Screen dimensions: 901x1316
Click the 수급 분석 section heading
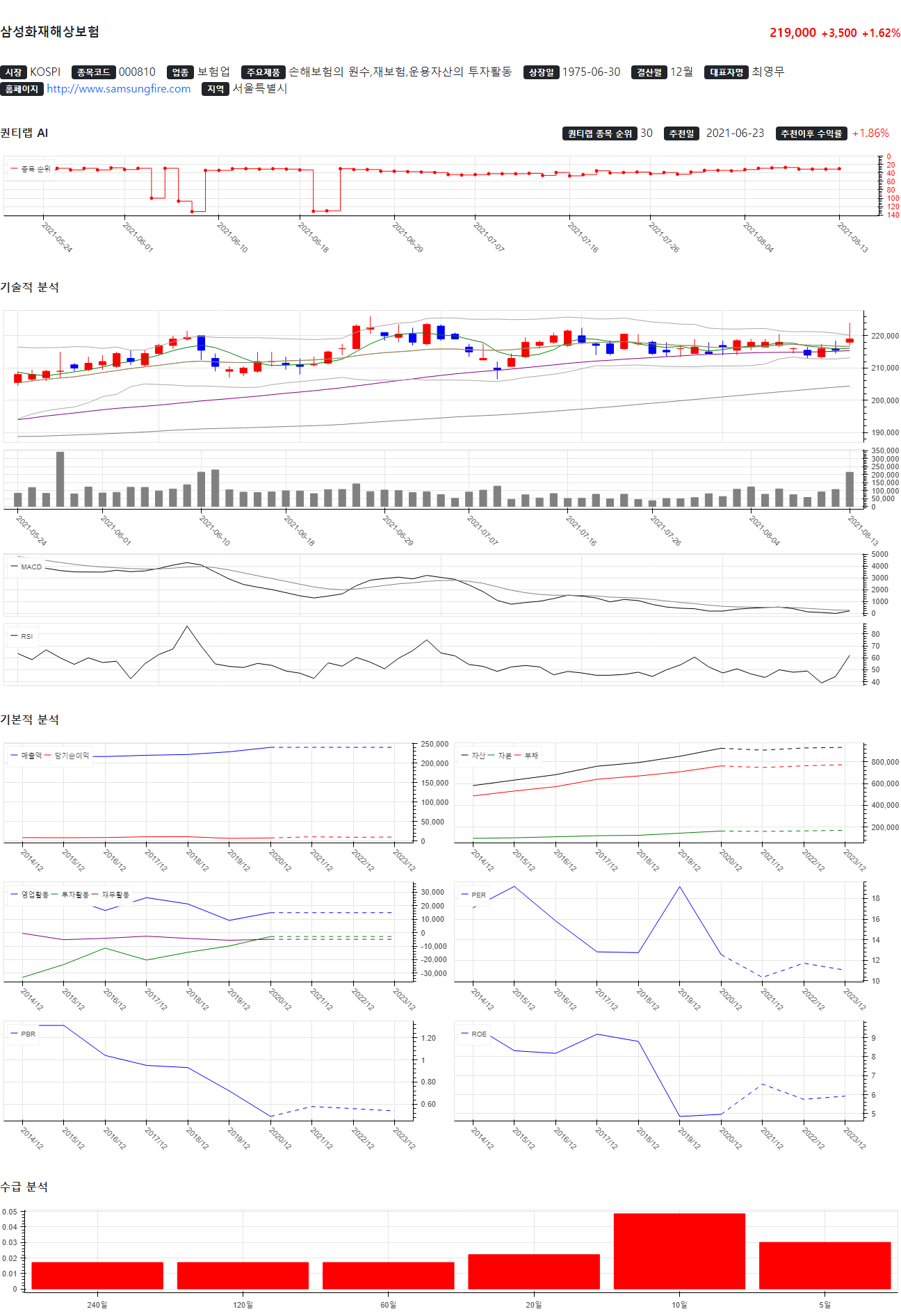click(x=24, y=1187)
